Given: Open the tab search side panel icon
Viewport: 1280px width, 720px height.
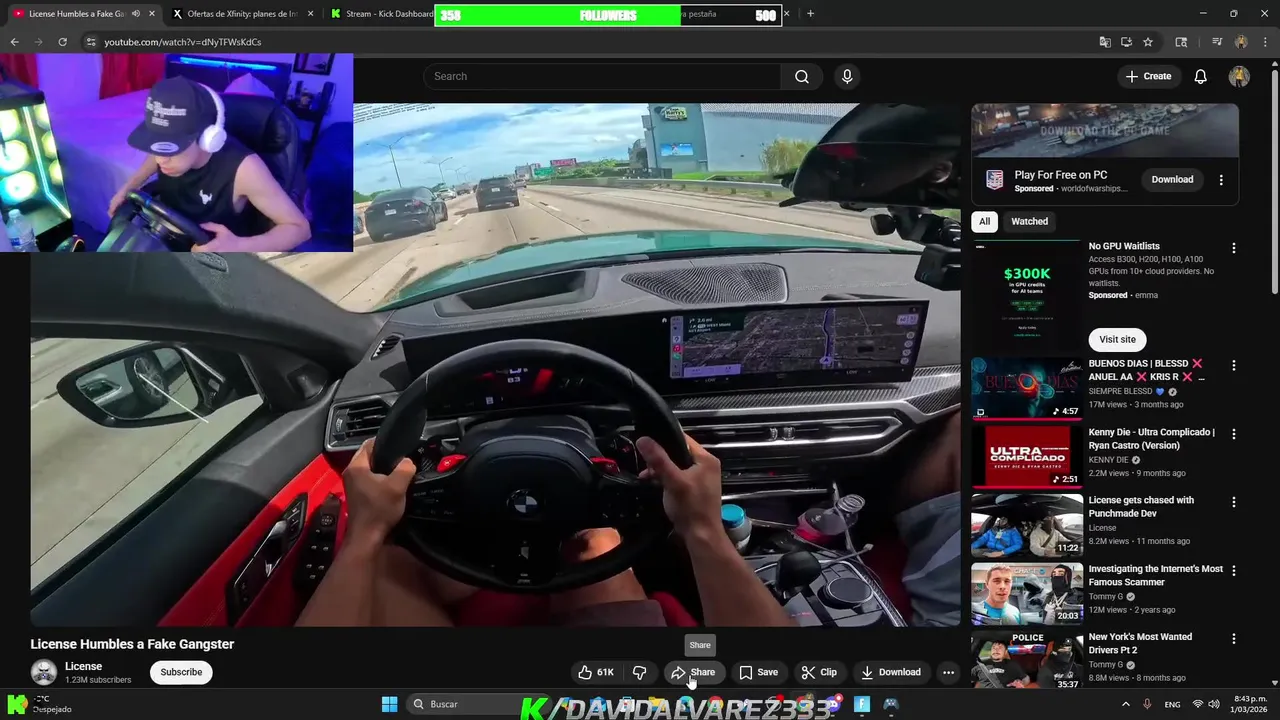Looking at the screenshot, I should coord(1181,42).
